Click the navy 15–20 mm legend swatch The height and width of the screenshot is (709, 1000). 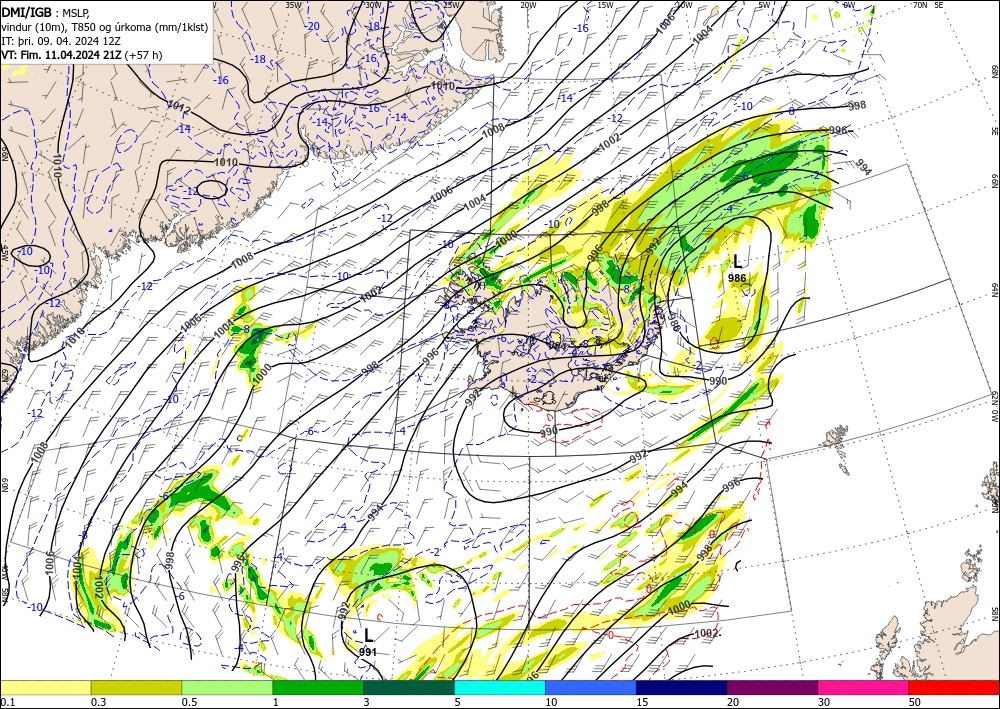(682, 687)
